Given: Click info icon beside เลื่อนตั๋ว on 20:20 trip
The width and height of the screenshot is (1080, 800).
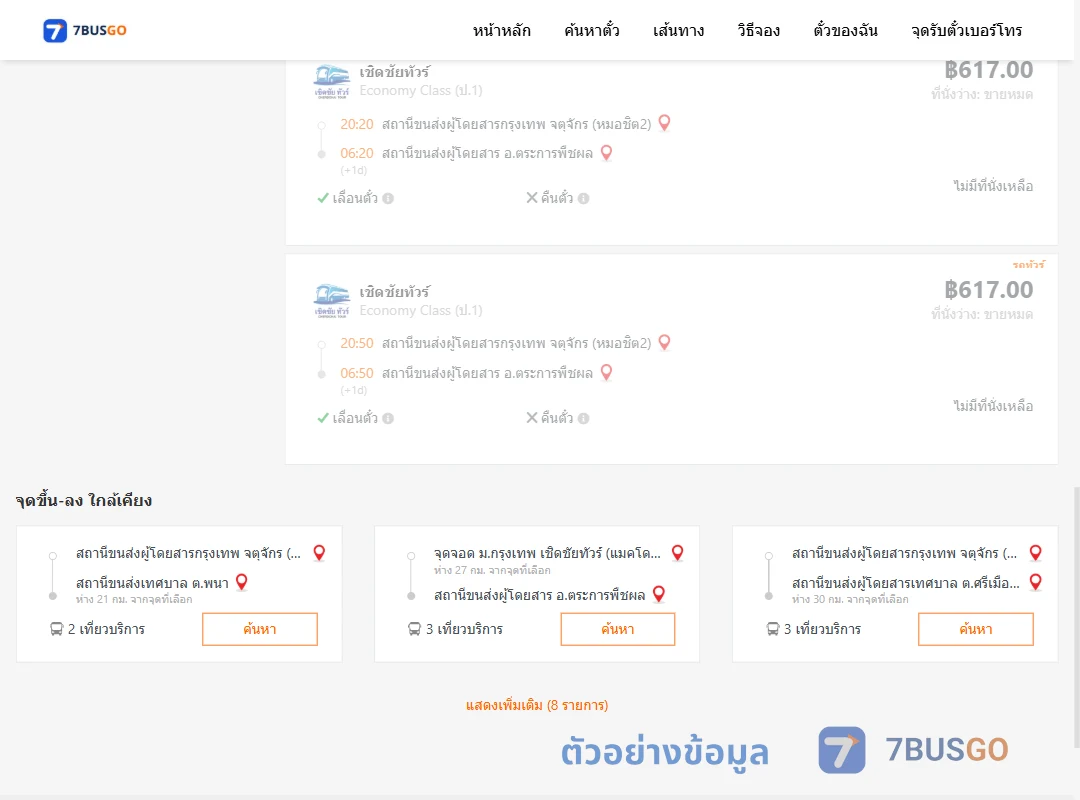Looking at the screenshot, I should point(388,198).
